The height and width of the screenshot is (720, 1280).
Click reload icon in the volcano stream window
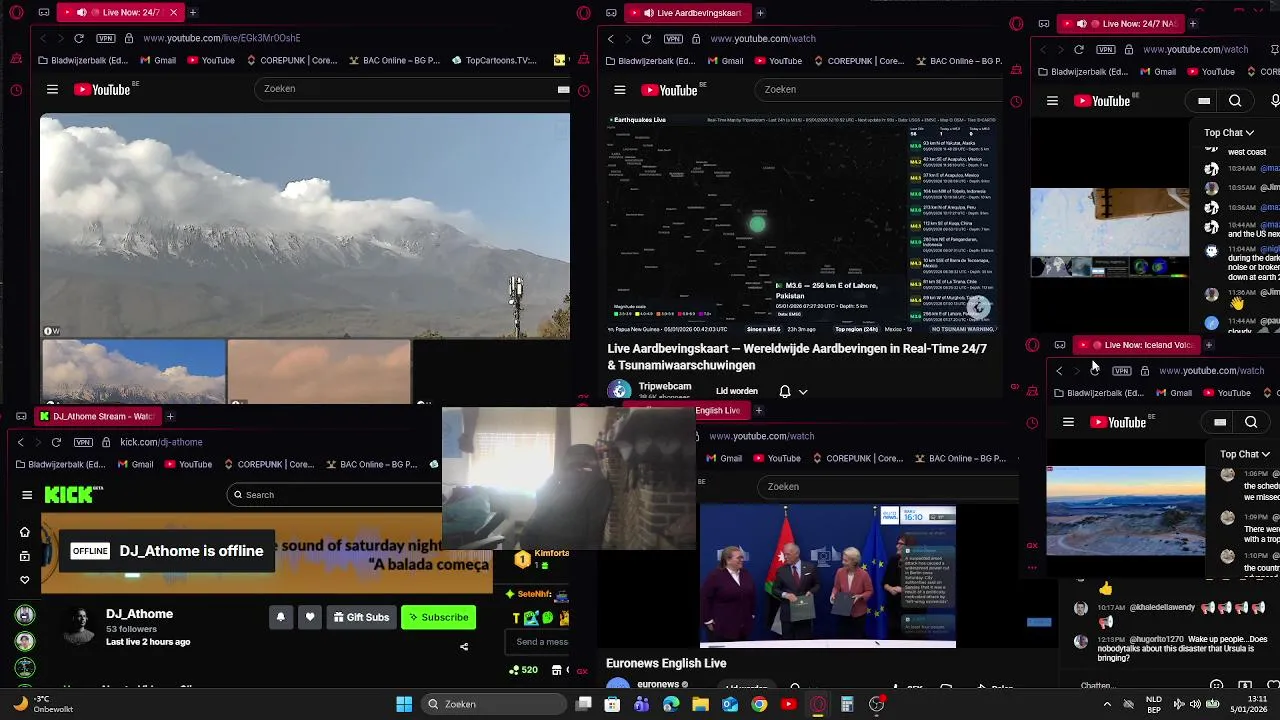coord(78,38)
